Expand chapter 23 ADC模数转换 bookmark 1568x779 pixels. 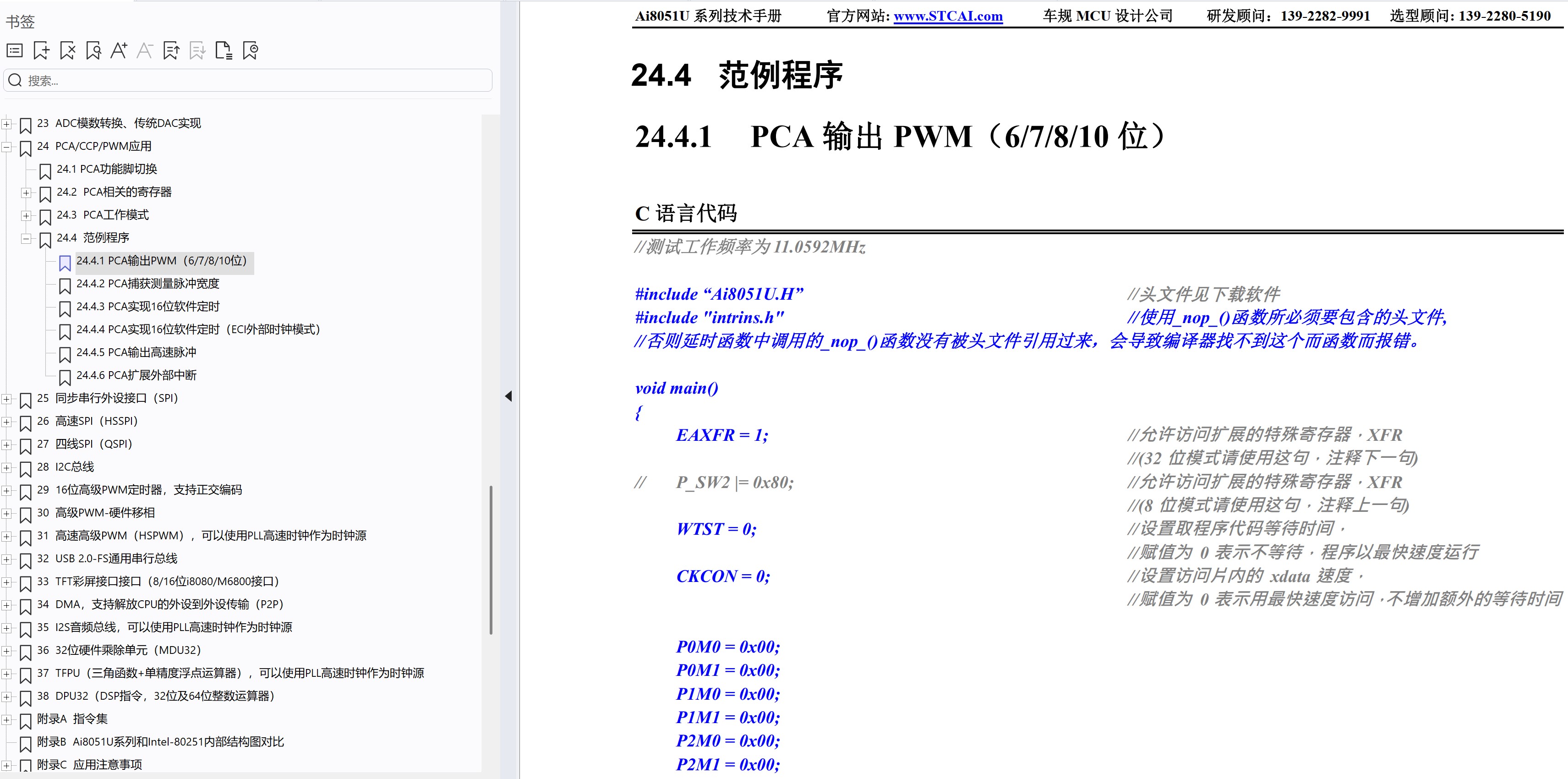6,124
